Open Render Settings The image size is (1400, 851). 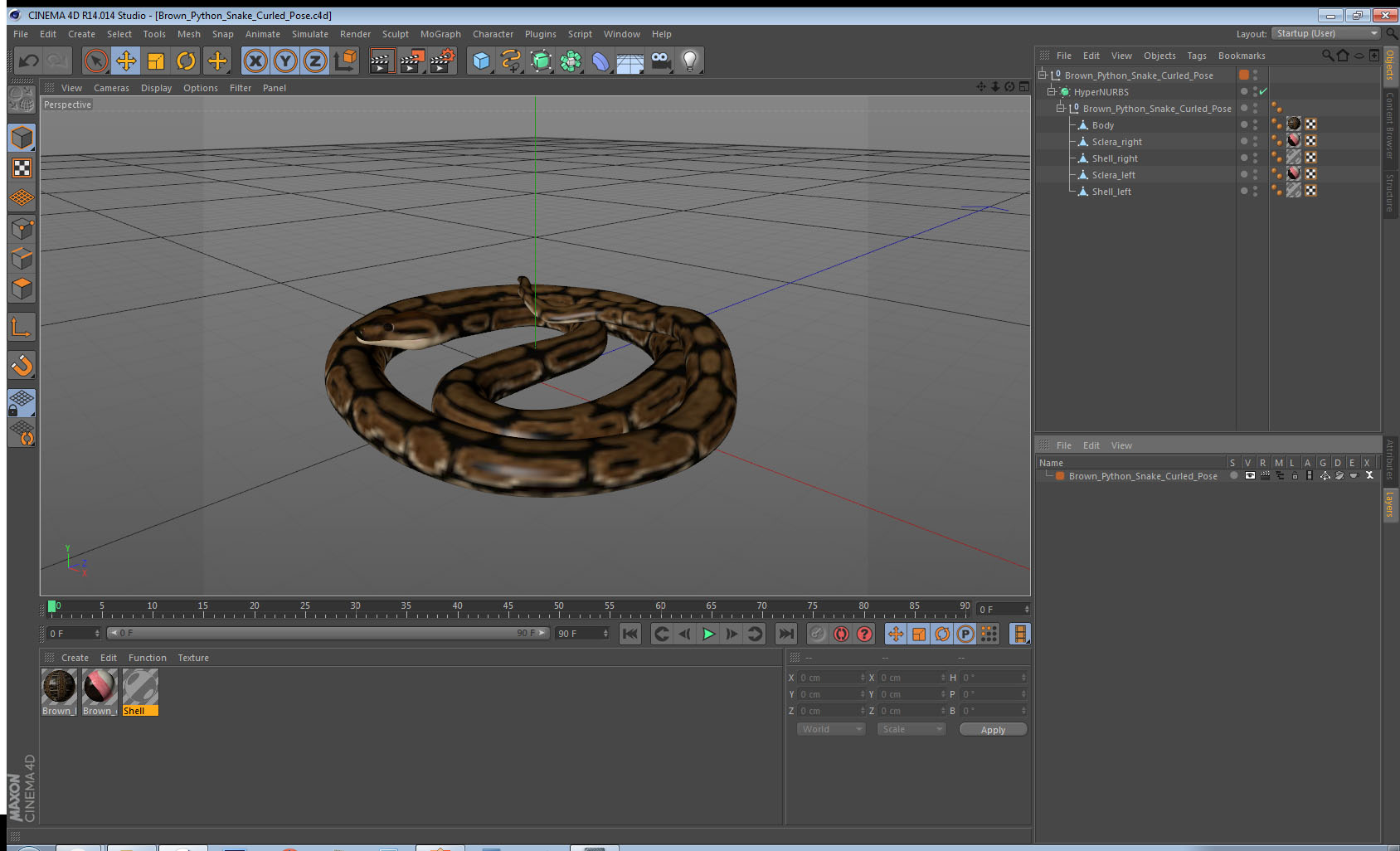[442, 61]
